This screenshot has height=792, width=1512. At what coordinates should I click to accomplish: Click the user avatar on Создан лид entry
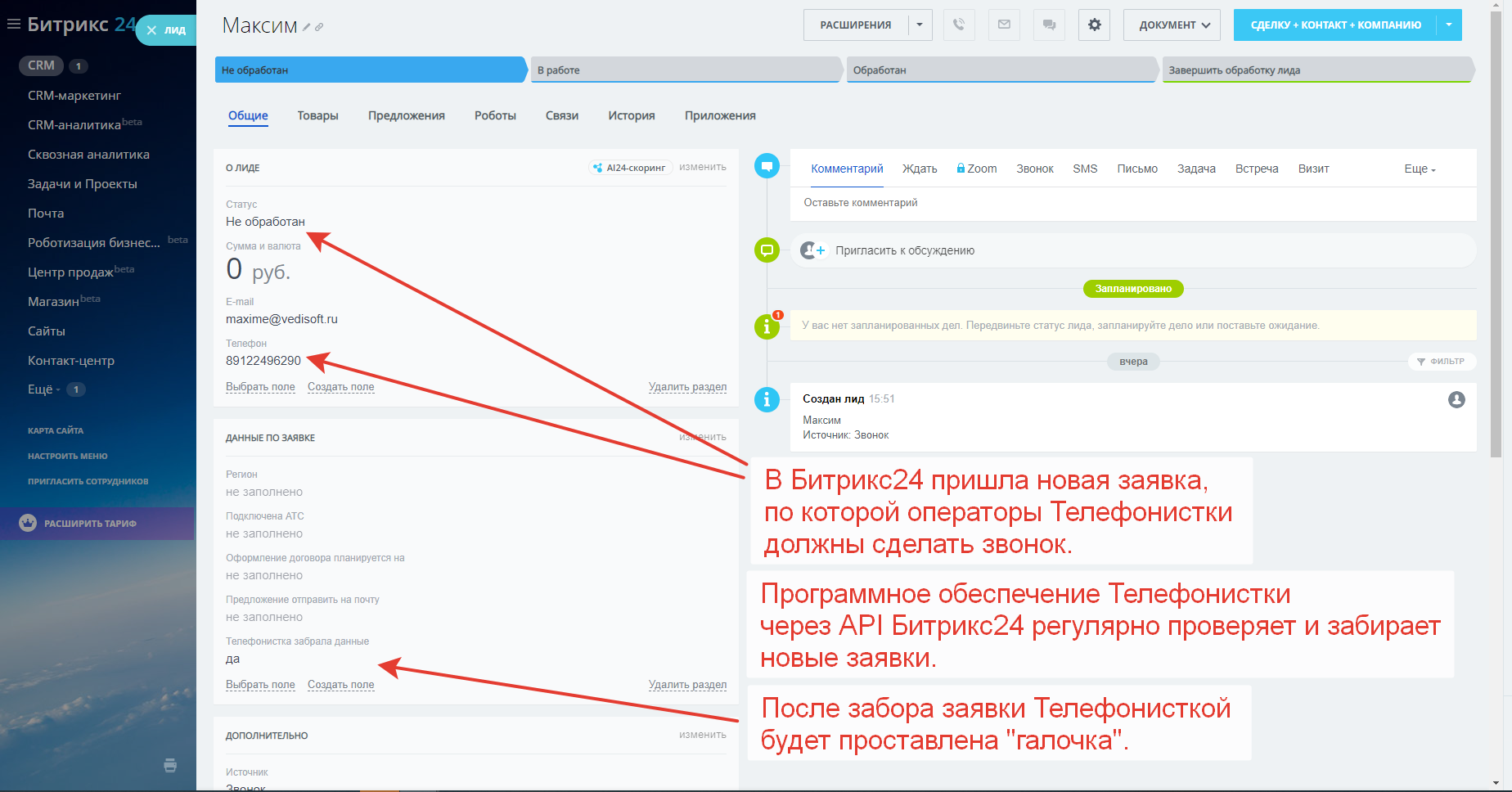pyautogui.click(x=1456, y=399)
